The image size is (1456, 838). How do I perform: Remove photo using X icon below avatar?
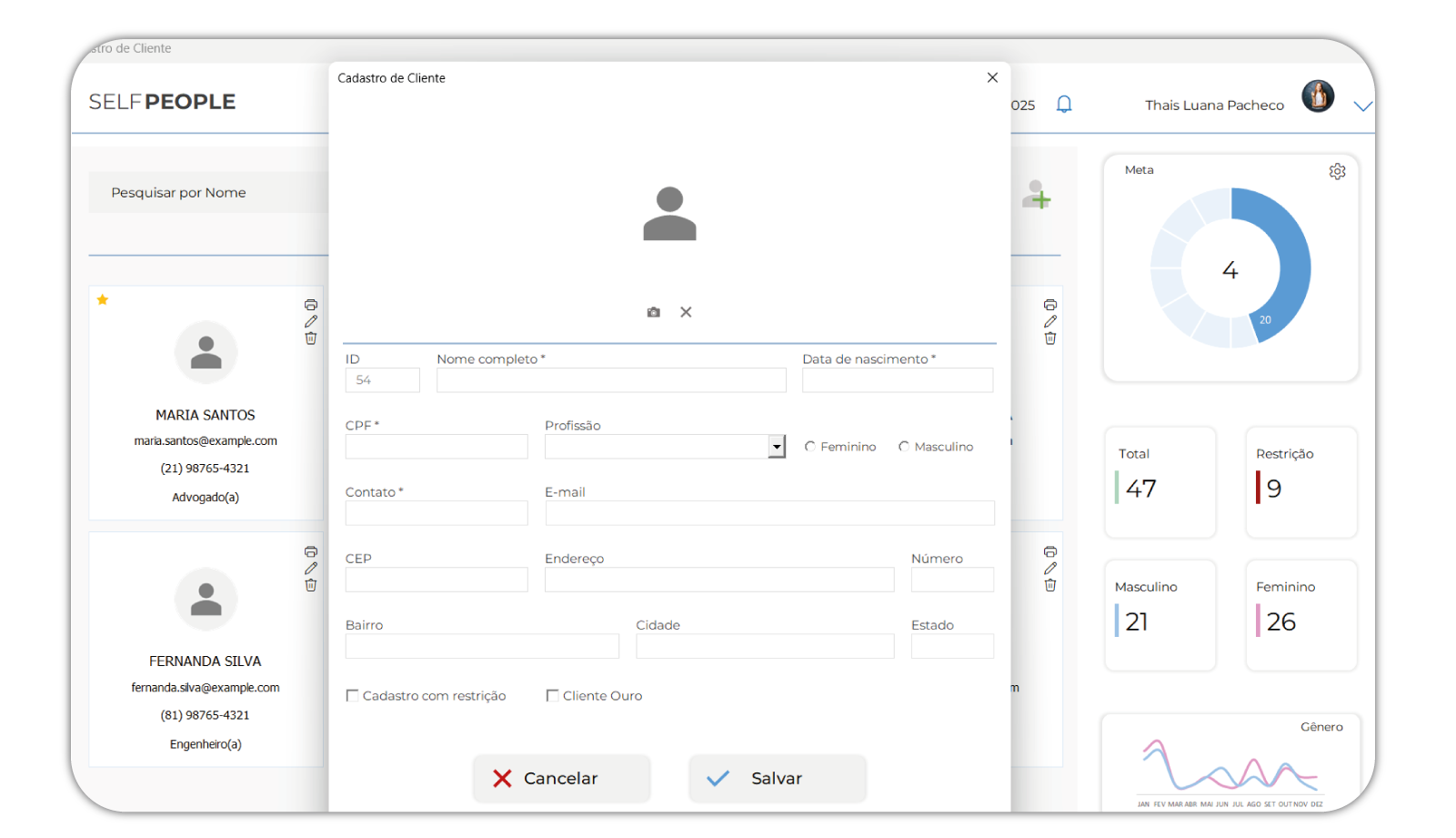point(686,312)
